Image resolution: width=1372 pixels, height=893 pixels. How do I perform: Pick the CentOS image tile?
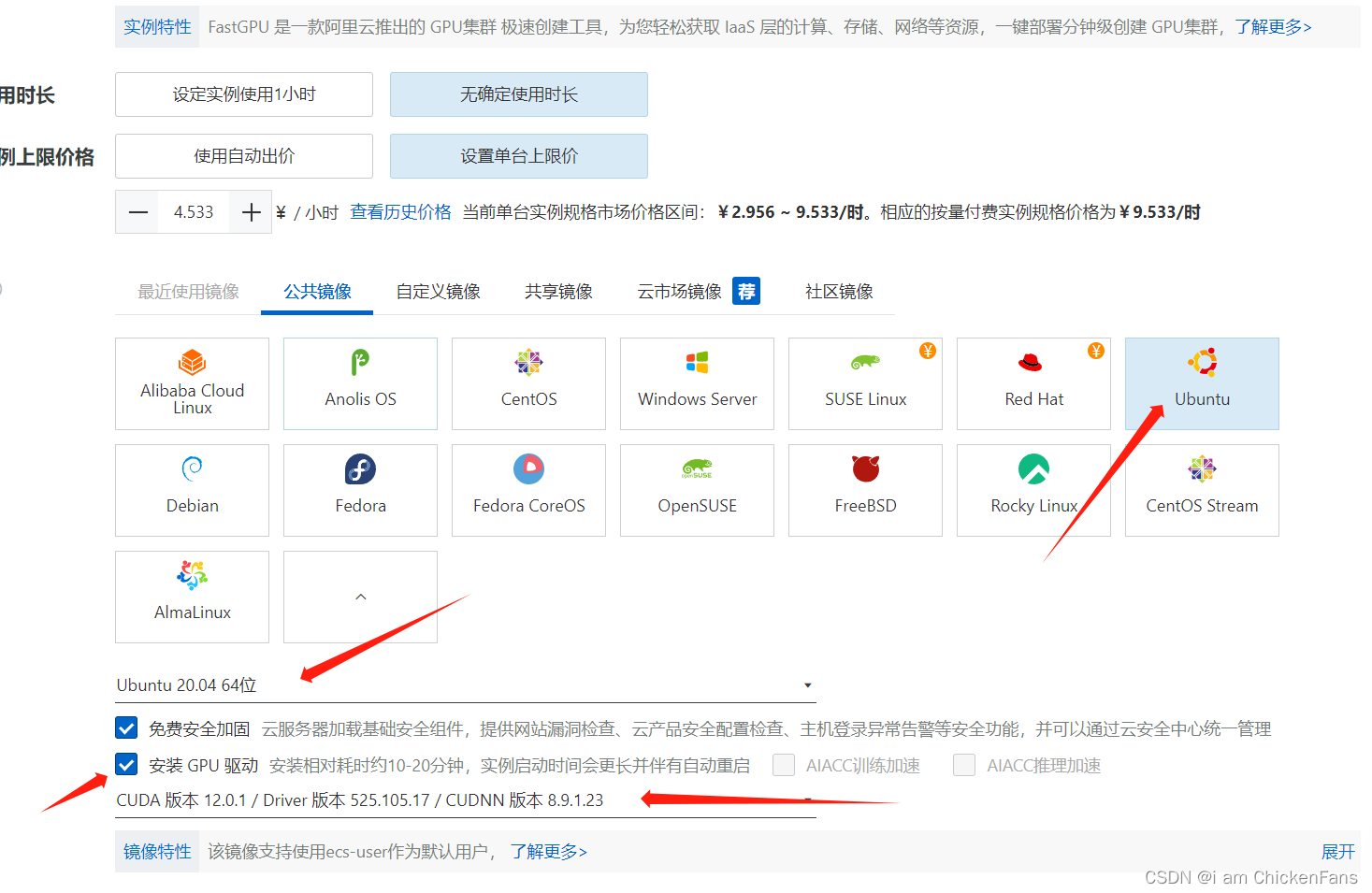[x=528, y=383]
